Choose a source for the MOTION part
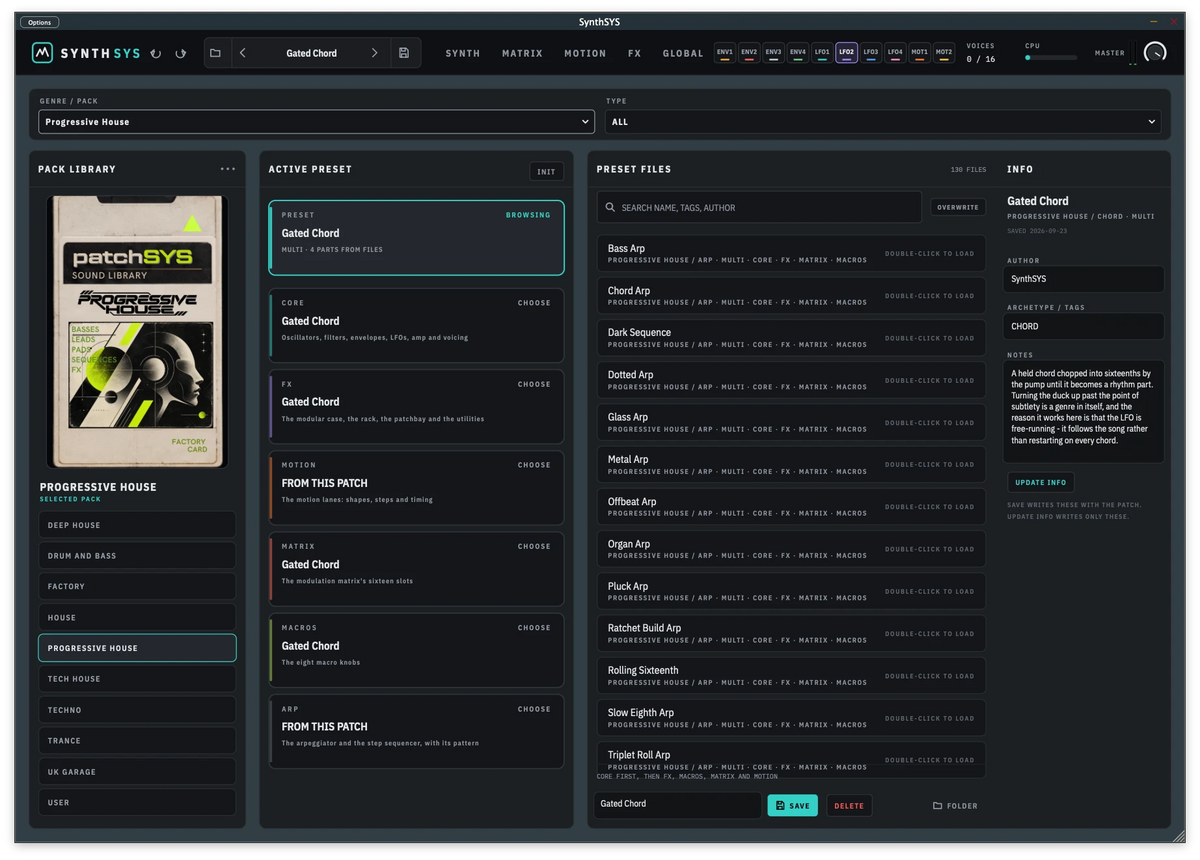The width and height of the screenshot is (1200, 860). pyautogui.click(x=534, y=465)
